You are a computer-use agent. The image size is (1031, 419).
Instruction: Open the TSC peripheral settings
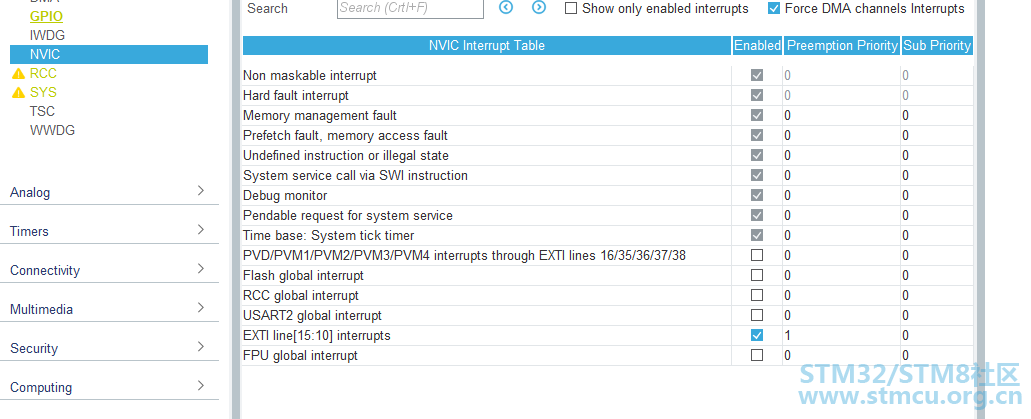42,111
